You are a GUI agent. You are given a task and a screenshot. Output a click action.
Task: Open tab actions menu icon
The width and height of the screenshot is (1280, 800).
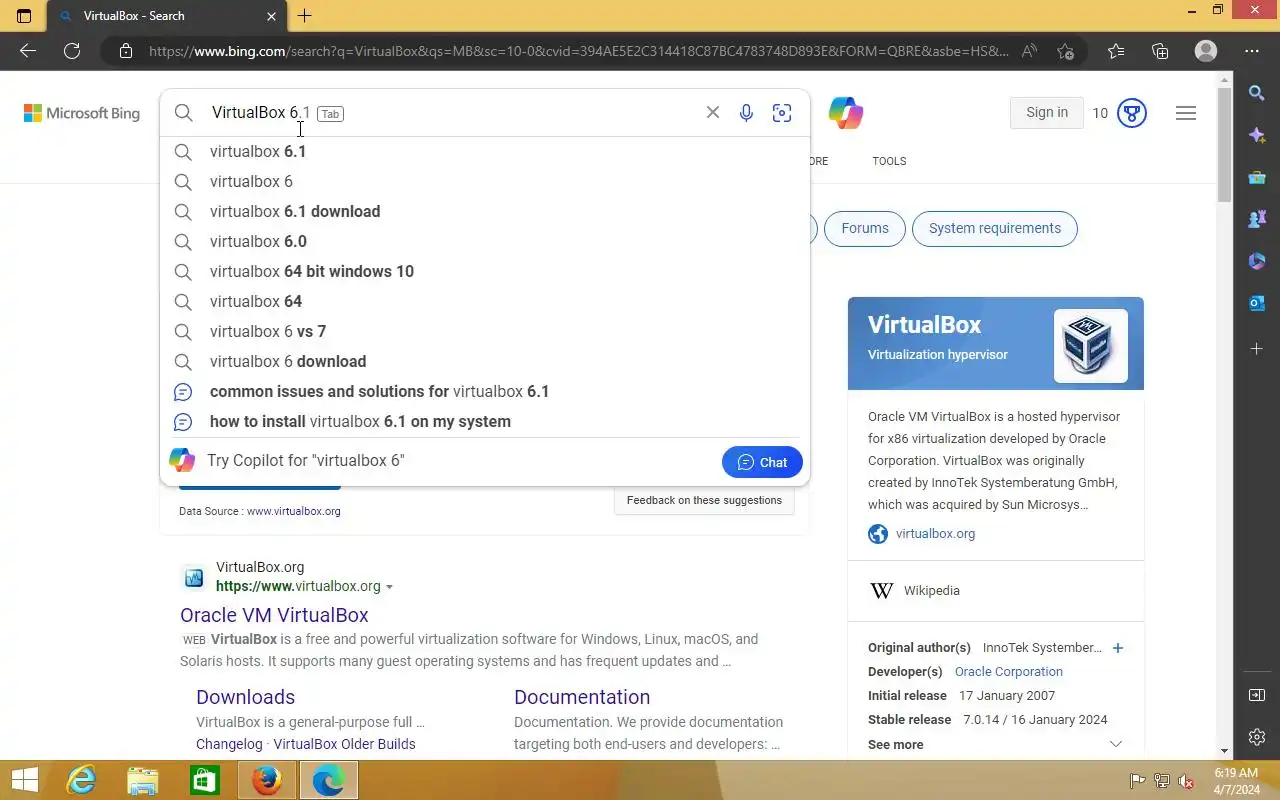(24, 16)
